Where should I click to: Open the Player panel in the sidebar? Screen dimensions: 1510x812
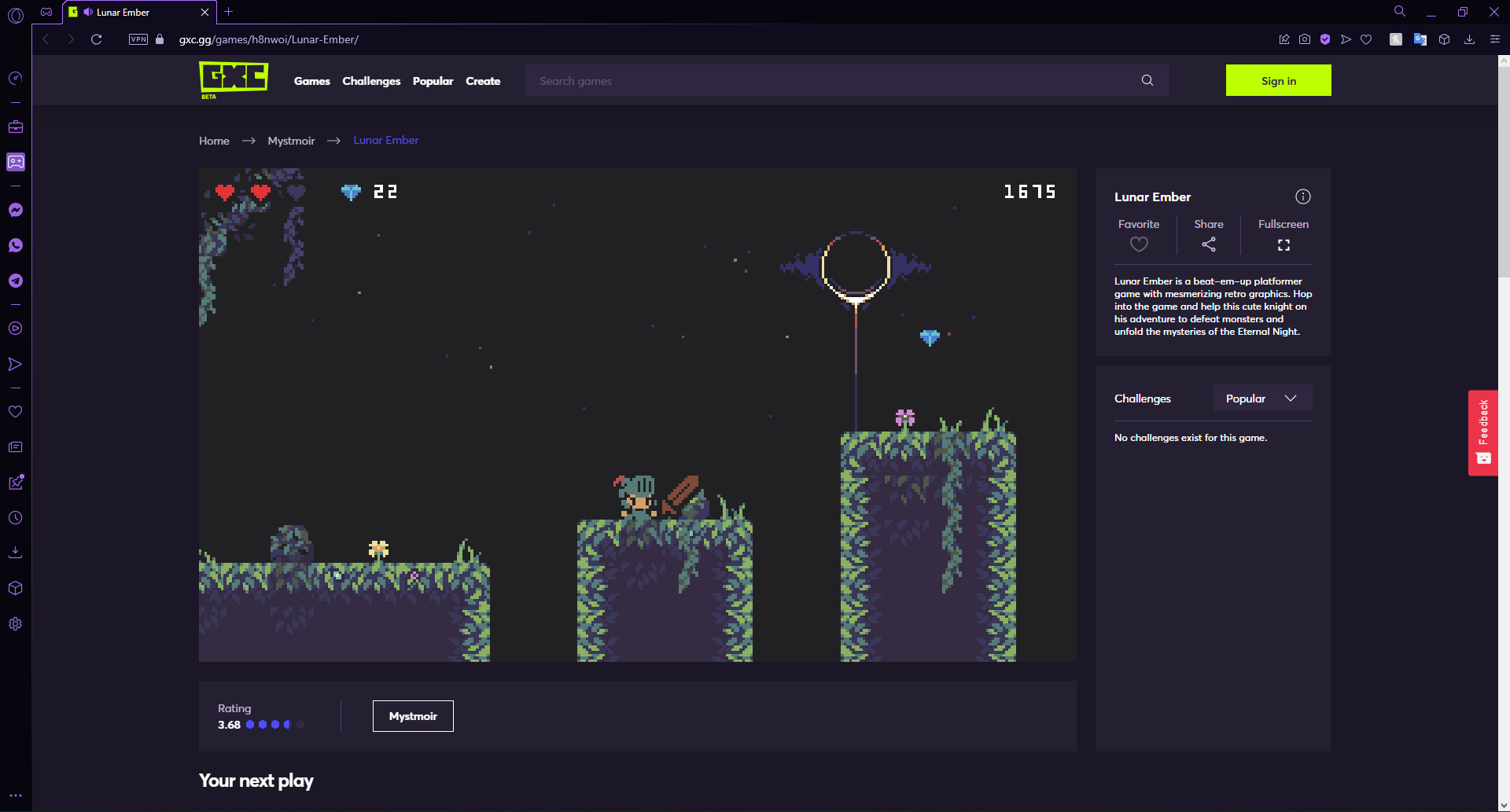click(16, 329)
